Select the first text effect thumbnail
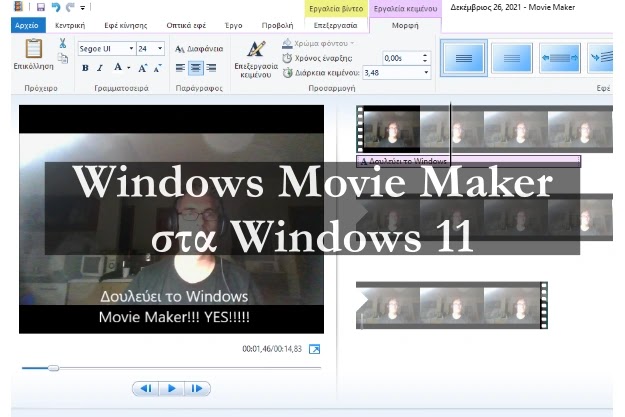The height and width of the screenshot is (417, 625). [x=464, y=58]
